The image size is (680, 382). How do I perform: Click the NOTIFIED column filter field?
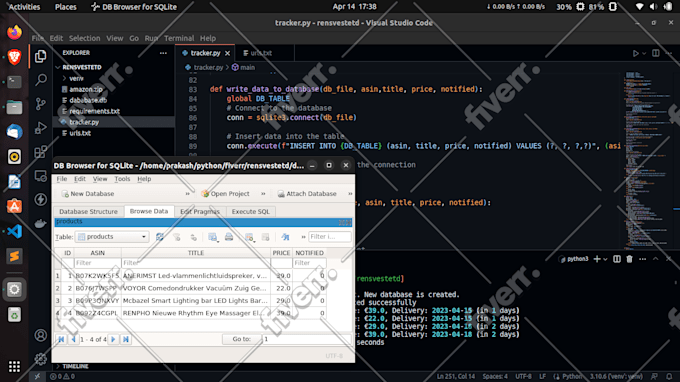click(310, 263)
